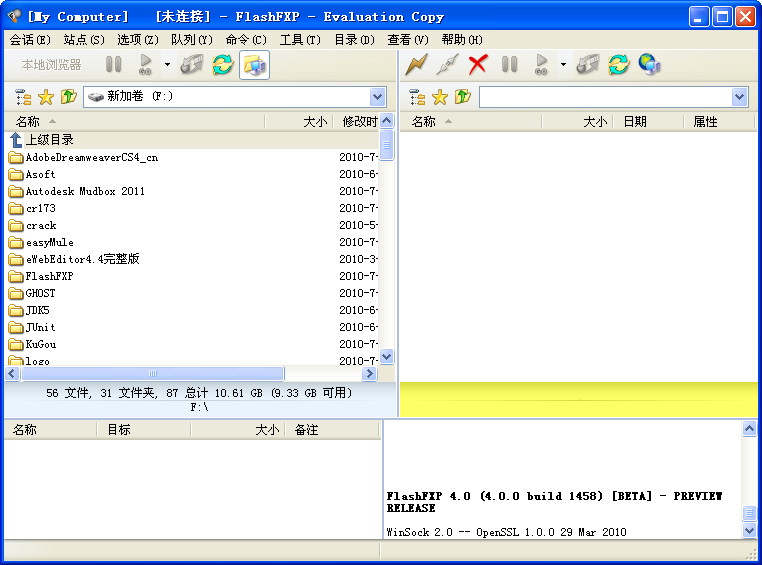Open the 站点(S) menu

coord(83,40)
